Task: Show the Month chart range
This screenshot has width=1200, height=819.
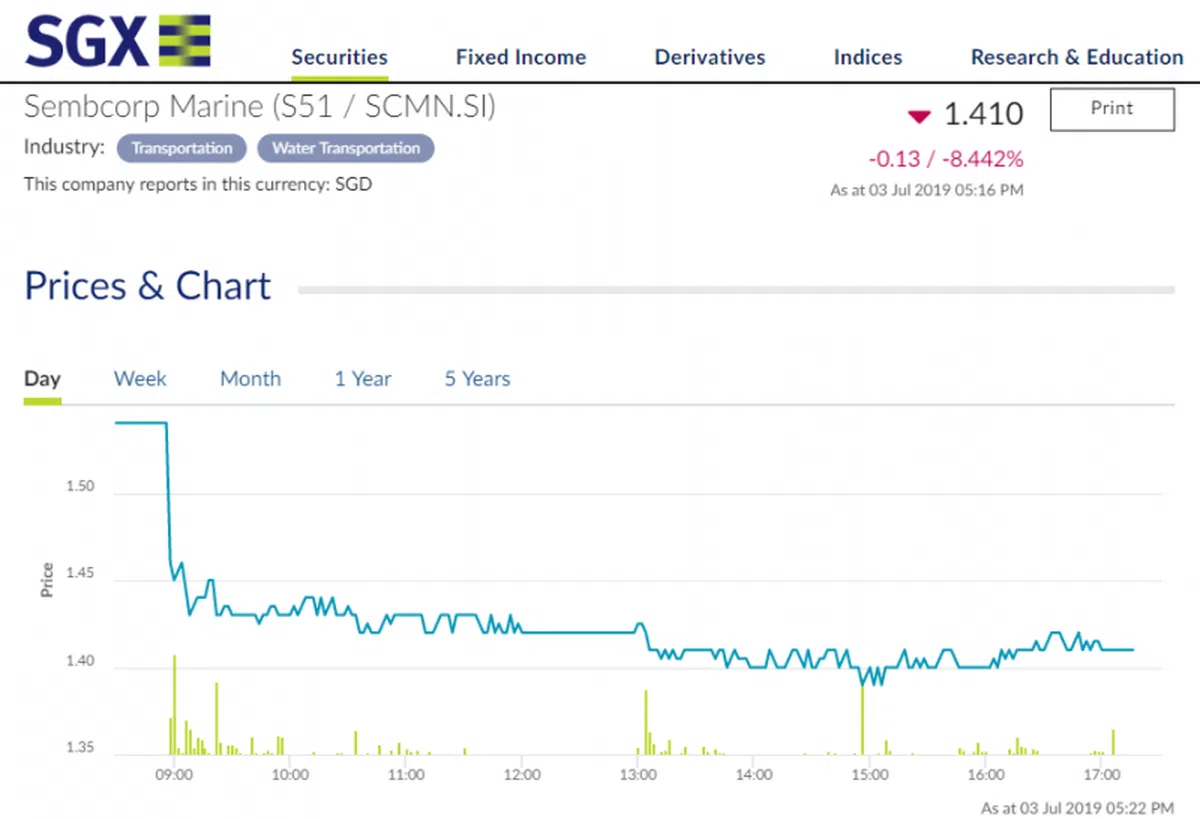Action: (250, 379)
